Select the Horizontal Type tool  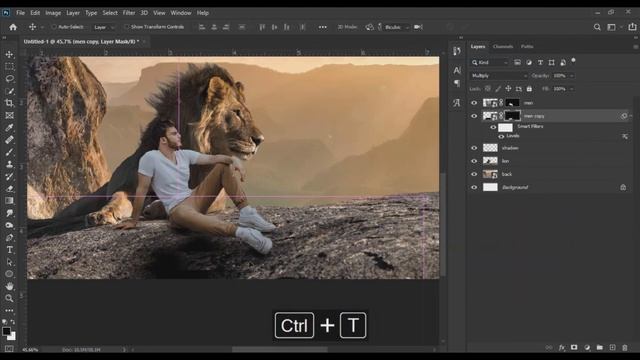(x=9, y=250)
